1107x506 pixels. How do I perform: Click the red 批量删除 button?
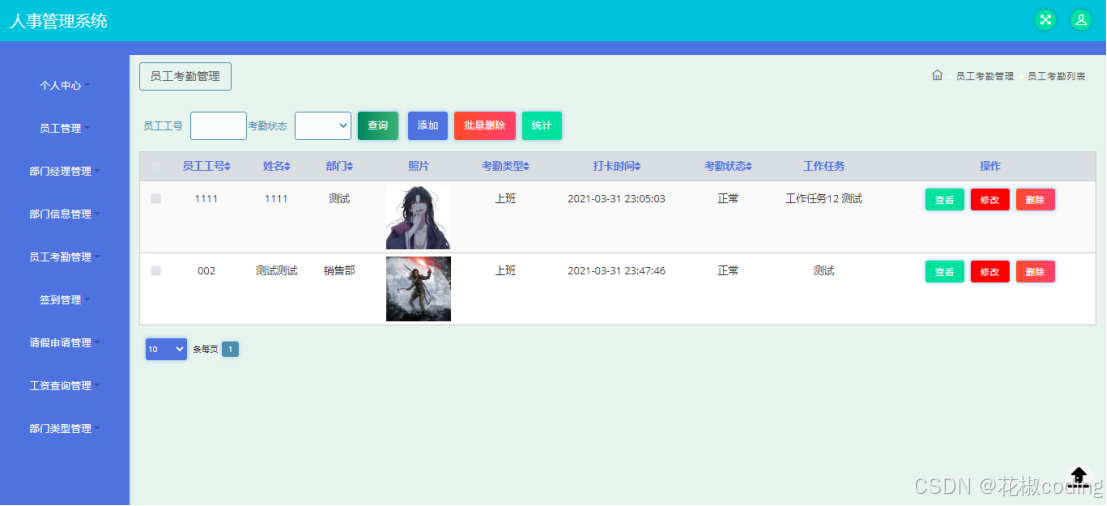click(x=485, y=126)
